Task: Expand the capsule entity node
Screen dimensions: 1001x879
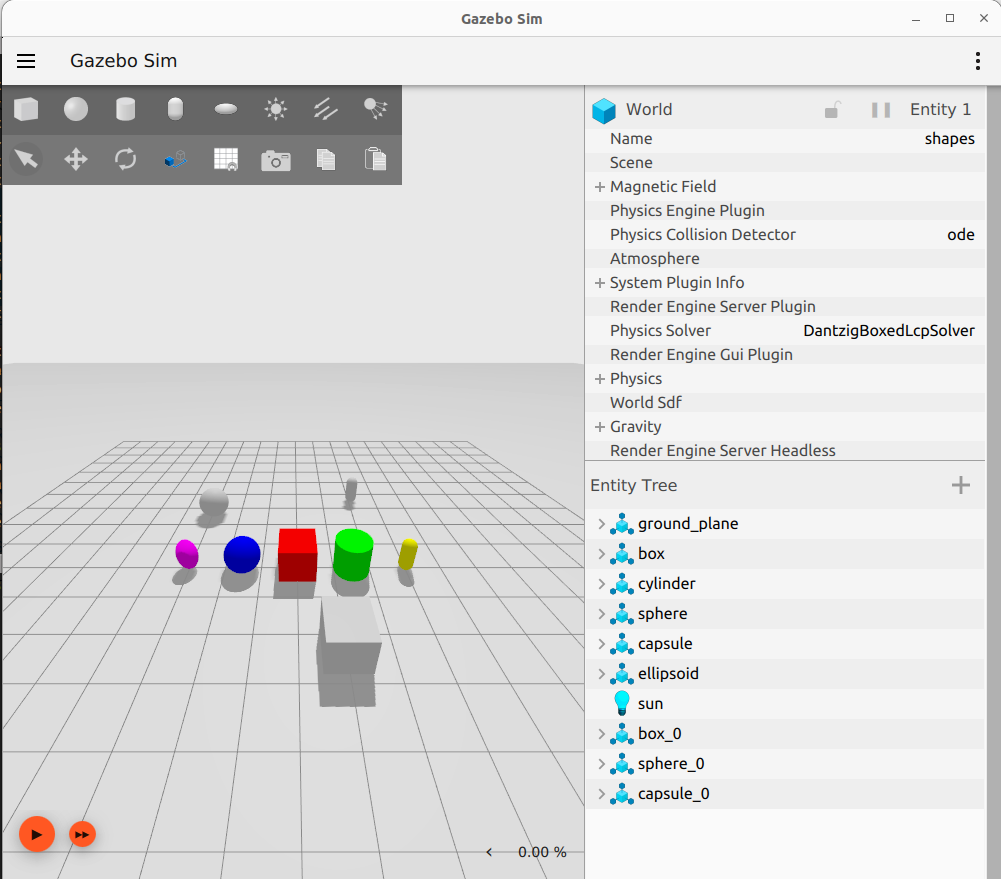Action: pyautogui.click(x=601, y=644)
